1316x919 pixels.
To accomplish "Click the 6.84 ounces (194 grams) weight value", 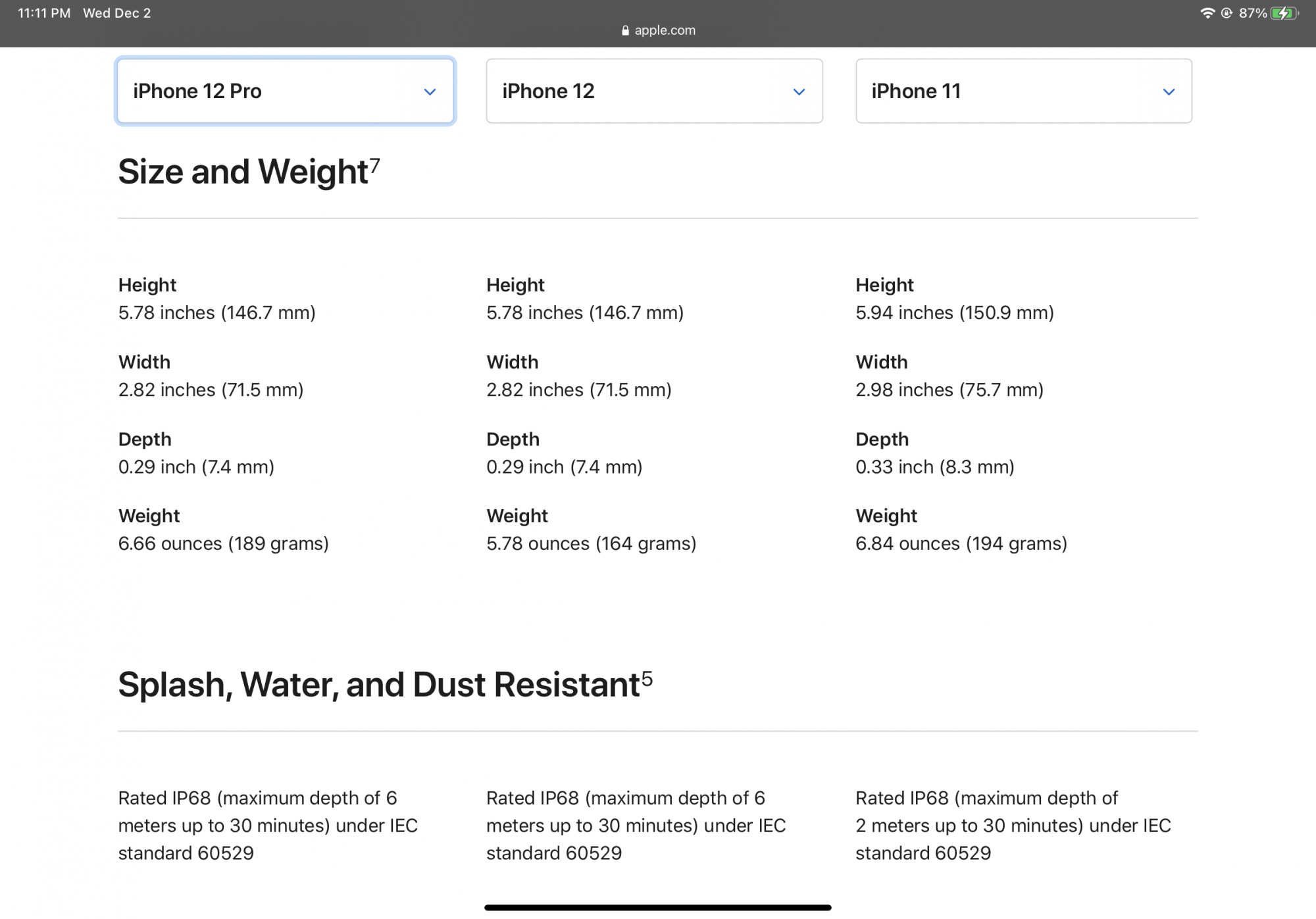I will click(961, 543).
